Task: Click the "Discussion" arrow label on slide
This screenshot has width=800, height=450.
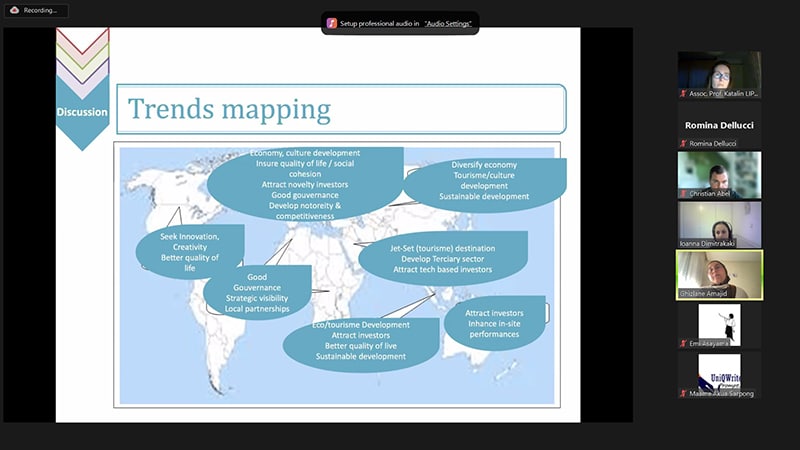Action: pyautogui.click(x=82, y=112)
